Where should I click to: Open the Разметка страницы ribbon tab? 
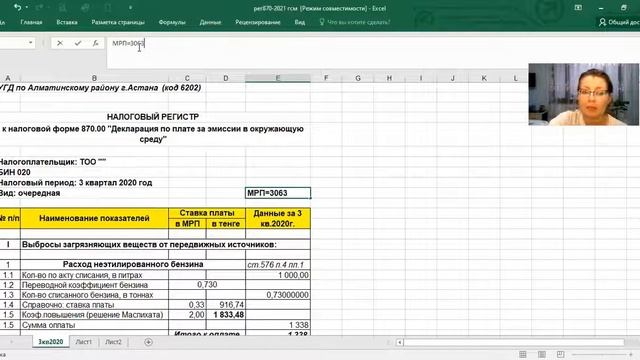pyautogui.click(x=118, y=22)
